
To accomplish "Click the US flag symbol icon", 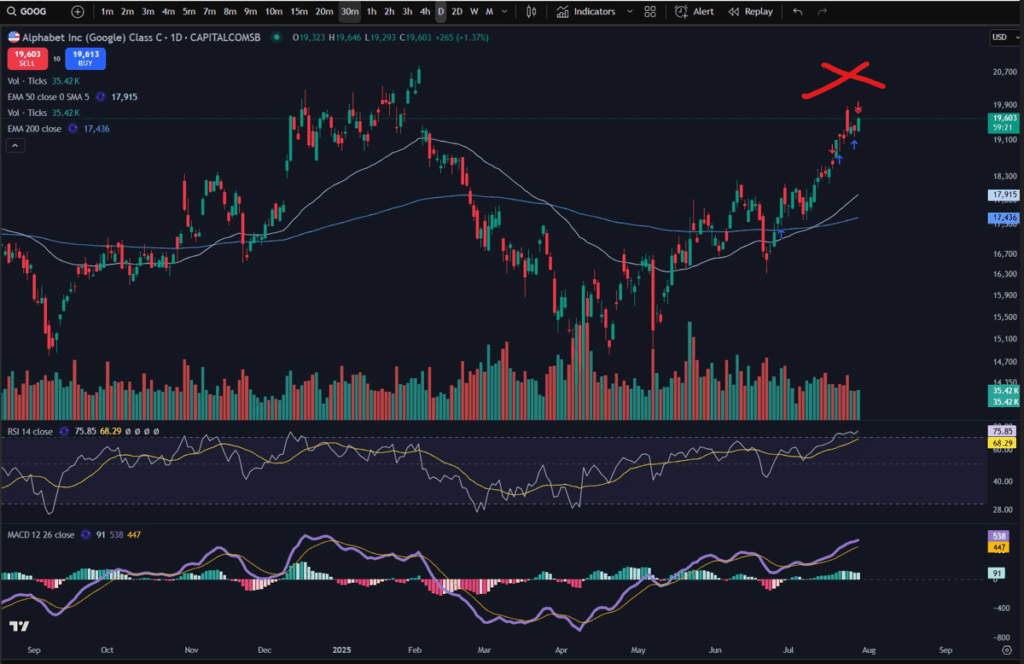I will [x=13, y=37].
